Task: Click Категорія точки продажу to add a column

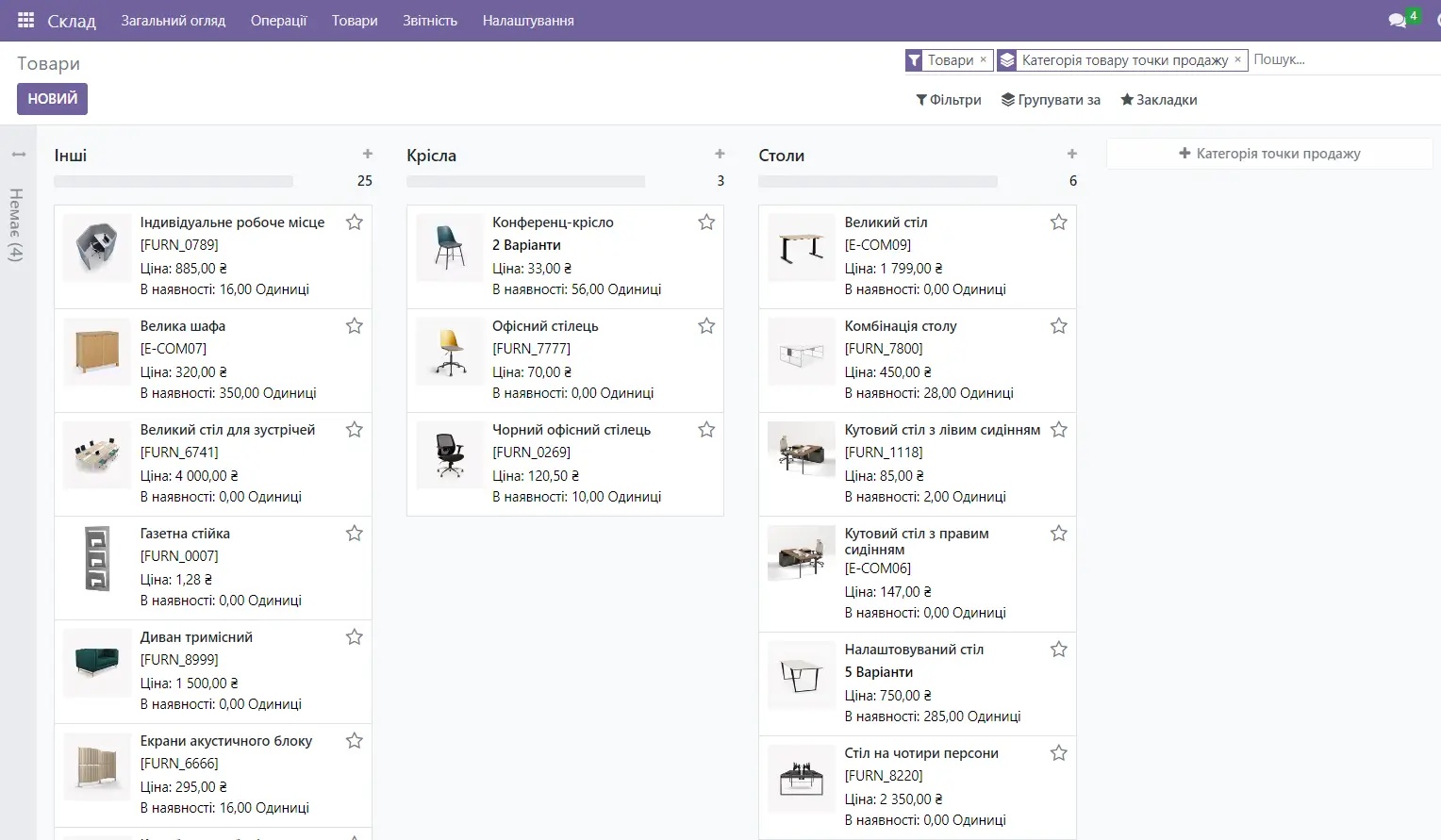Action: pos(1268,153)
